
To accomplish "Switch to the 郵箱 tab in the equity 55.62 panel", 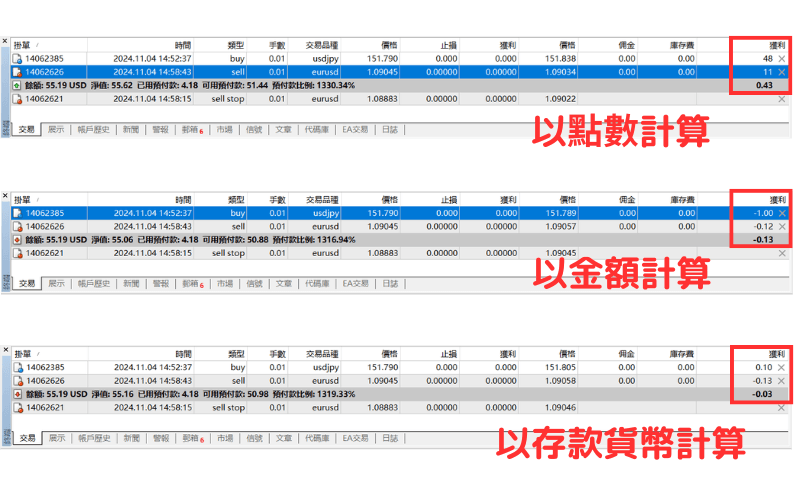I will click(x=192, y=130).
